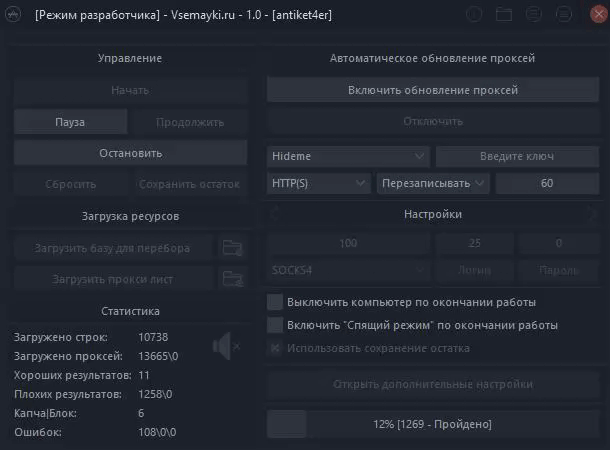Viewport: 610px width, 450px height.
Task: Click Открыть дополнительные настройки button
Action: pos(433,384)
